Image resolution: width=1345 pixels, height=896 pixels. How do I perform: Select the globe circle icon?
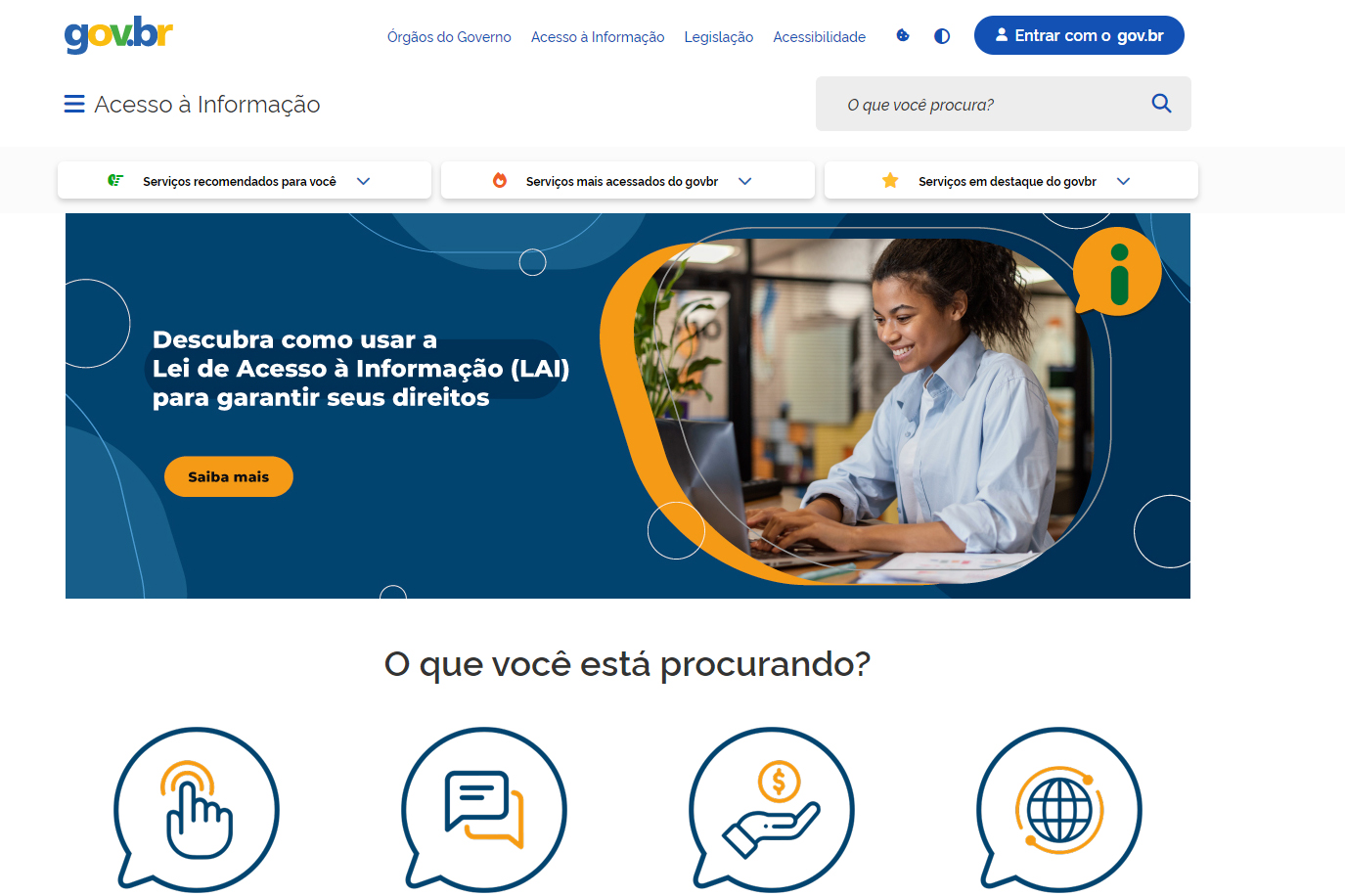pos(1059,809)
